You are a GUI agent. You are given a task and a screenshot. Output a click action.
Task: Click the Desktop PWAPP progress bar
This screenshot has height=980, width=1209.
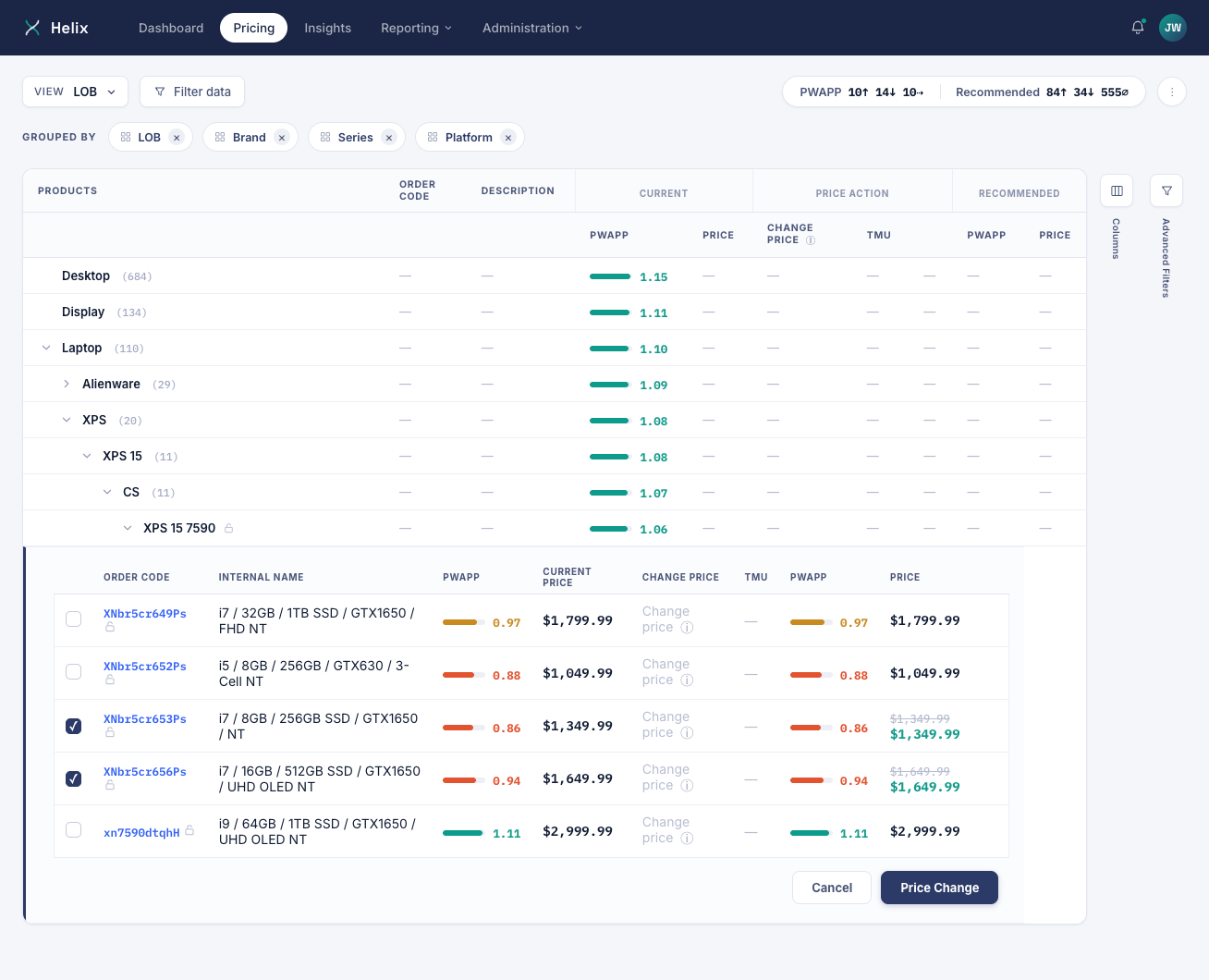[610, 276]
